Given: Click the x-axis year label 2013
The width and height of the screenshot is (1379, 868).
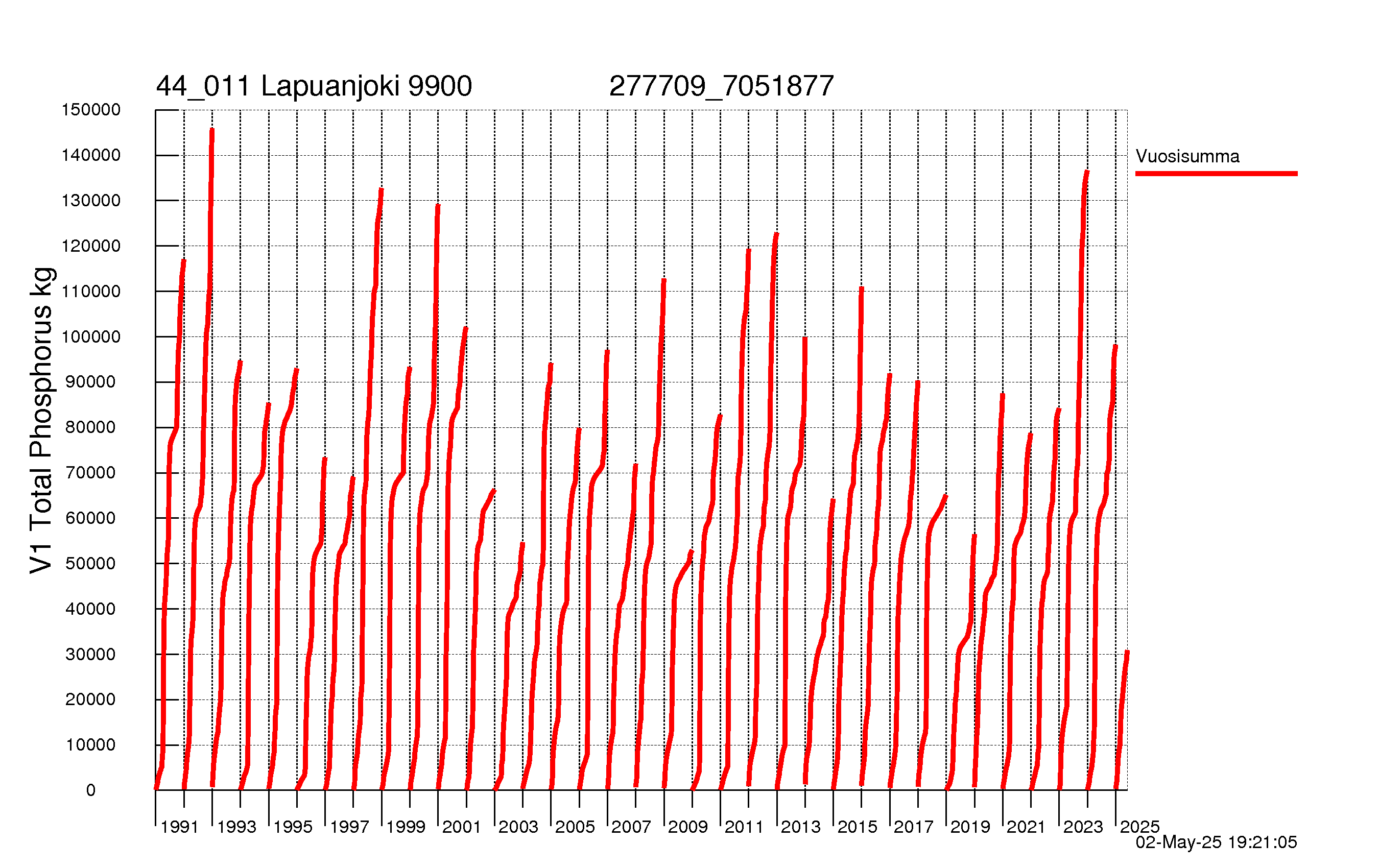Looking at the screenshot, I should [801, 827].
